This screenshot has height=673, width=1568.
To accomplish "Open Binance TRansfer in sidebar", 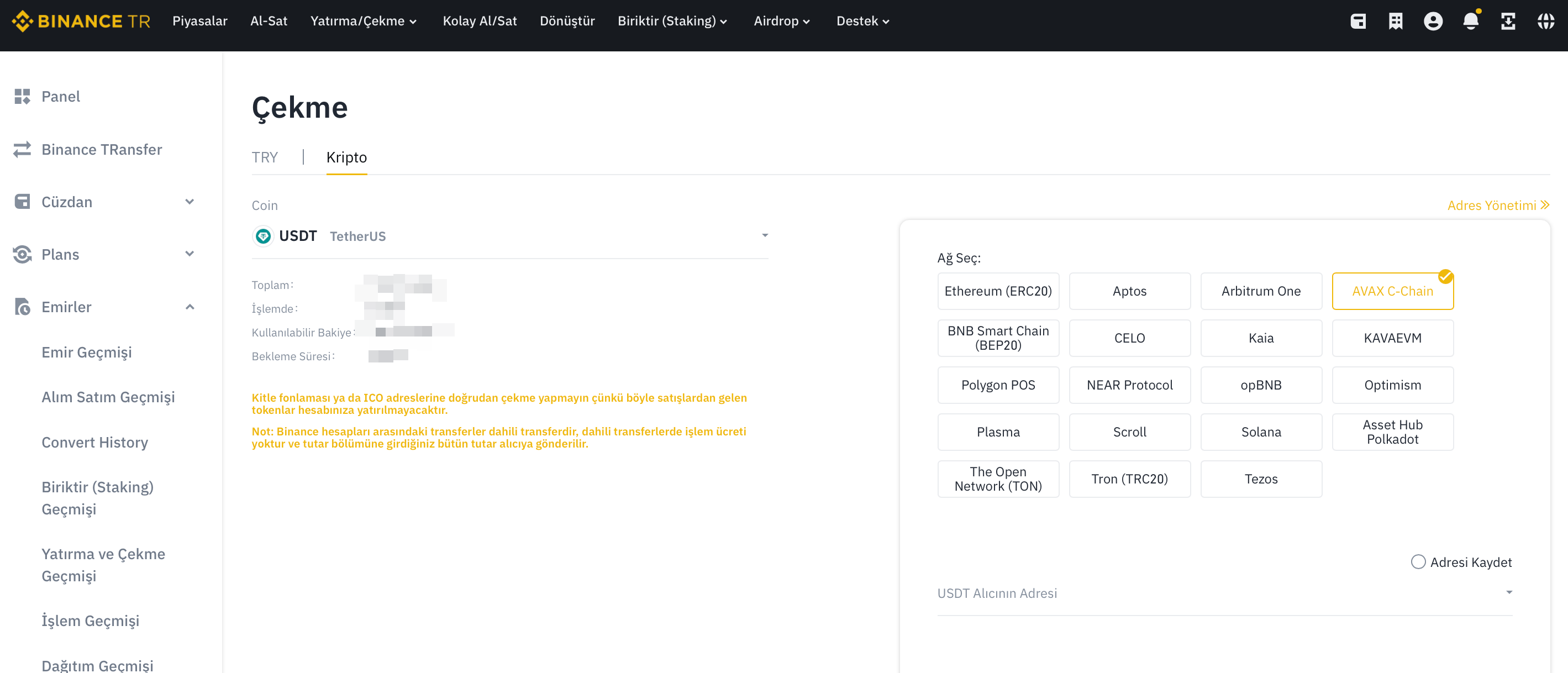I will (102, 149).
